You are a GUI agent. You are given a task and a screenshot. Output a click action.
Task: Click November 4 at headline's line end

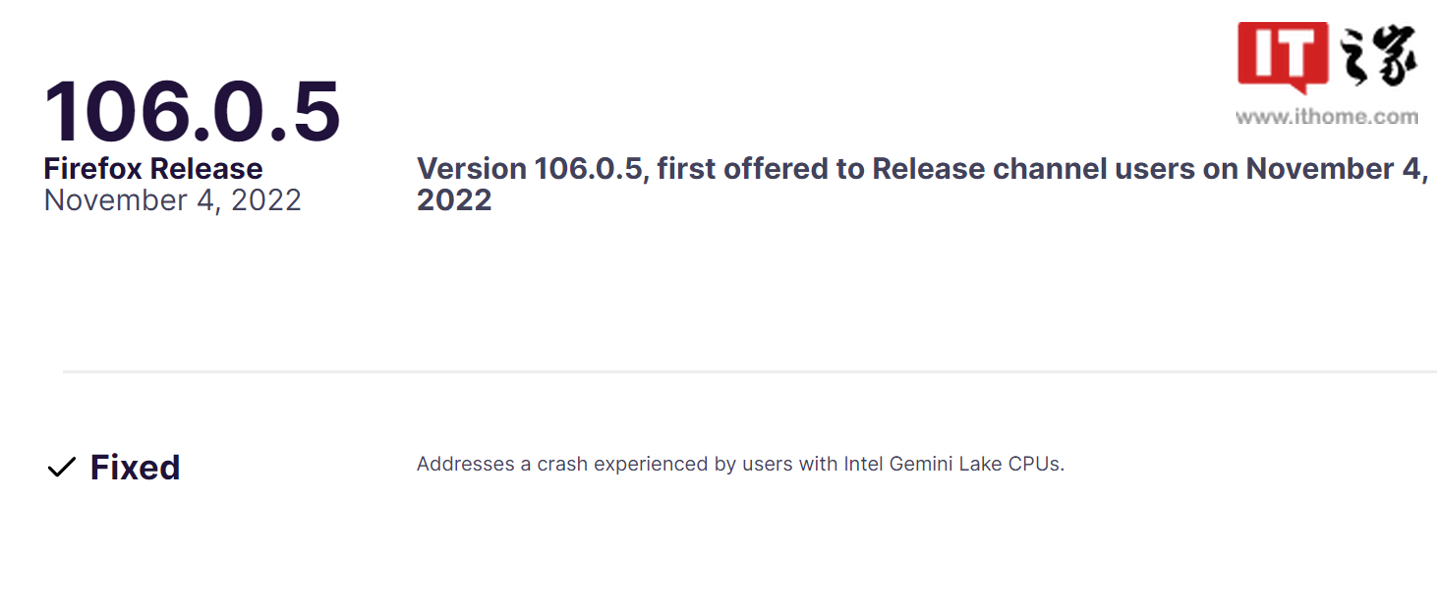click(x=1336, y=169)
